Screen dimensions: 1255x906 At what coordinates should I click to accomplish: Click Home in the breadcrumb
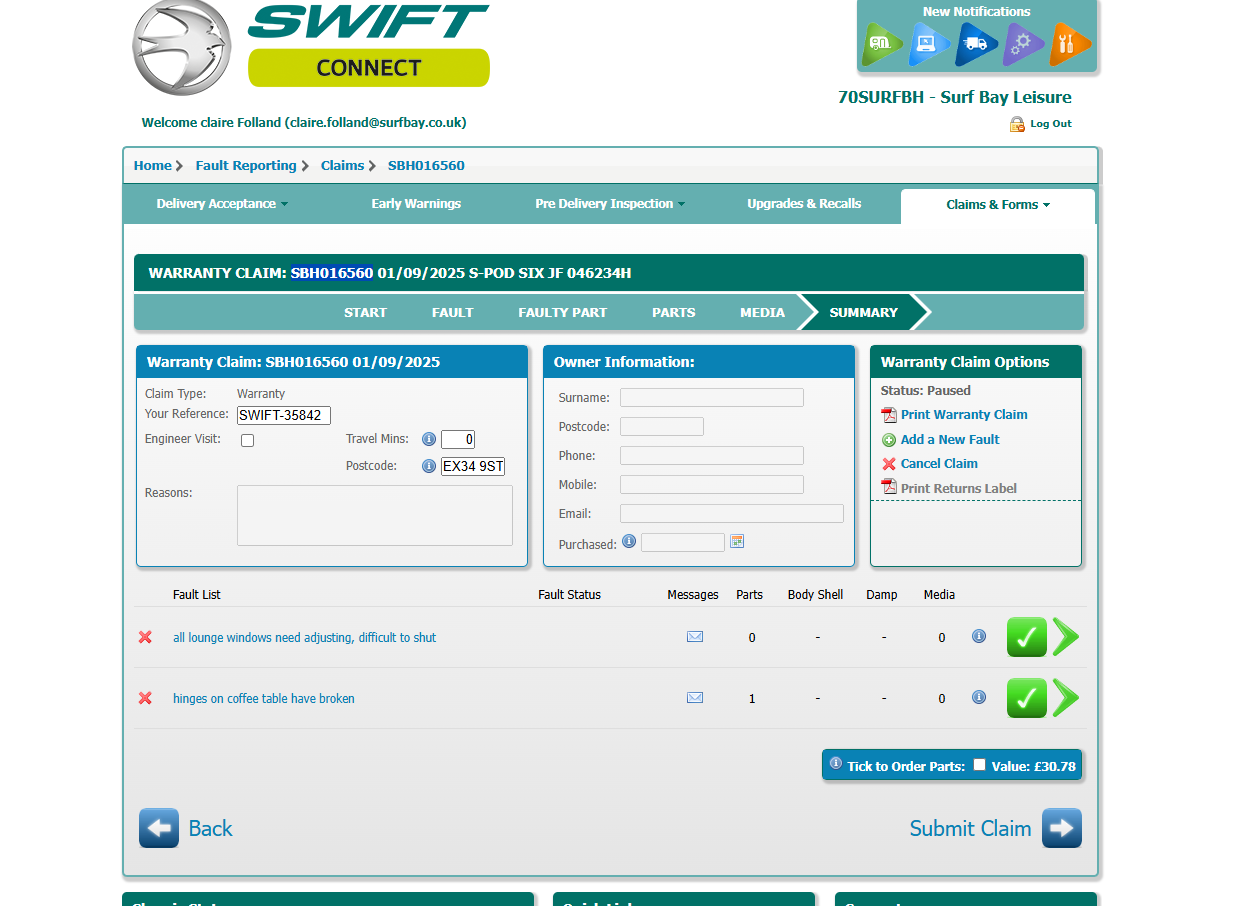153,166
